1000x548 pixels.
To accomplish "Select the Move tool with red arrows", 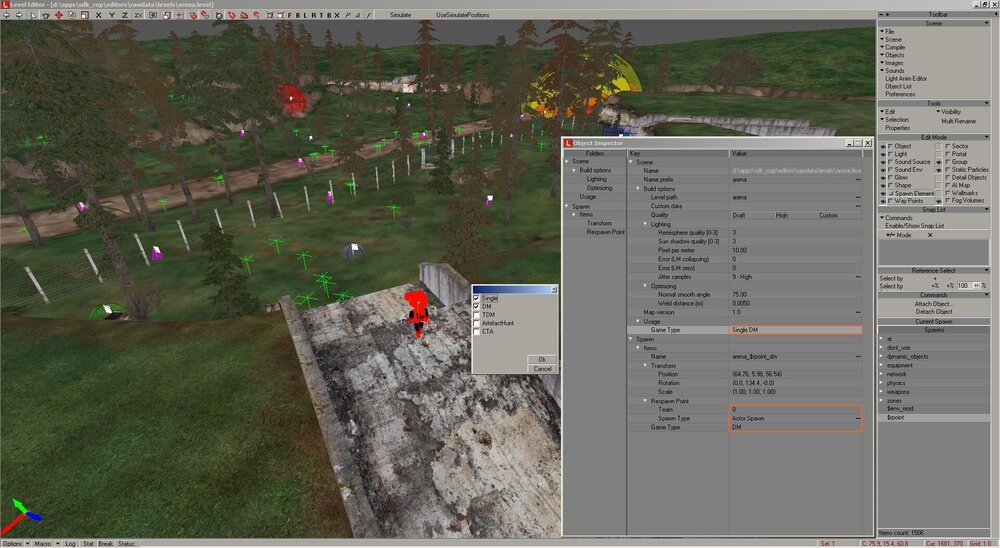I will click(x=58, y=15).
